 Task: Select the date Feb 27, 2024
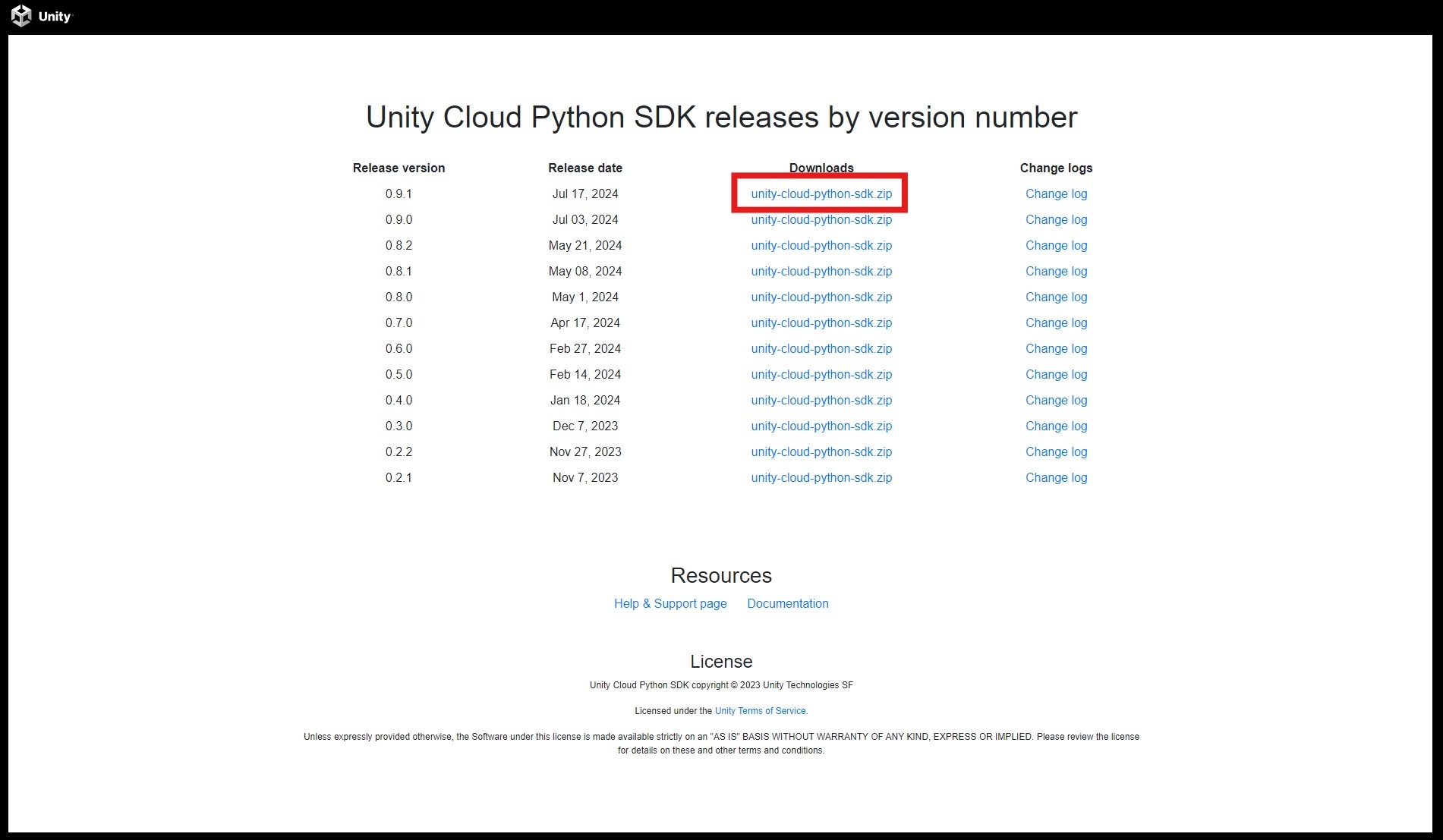click(x=585, y=348)
